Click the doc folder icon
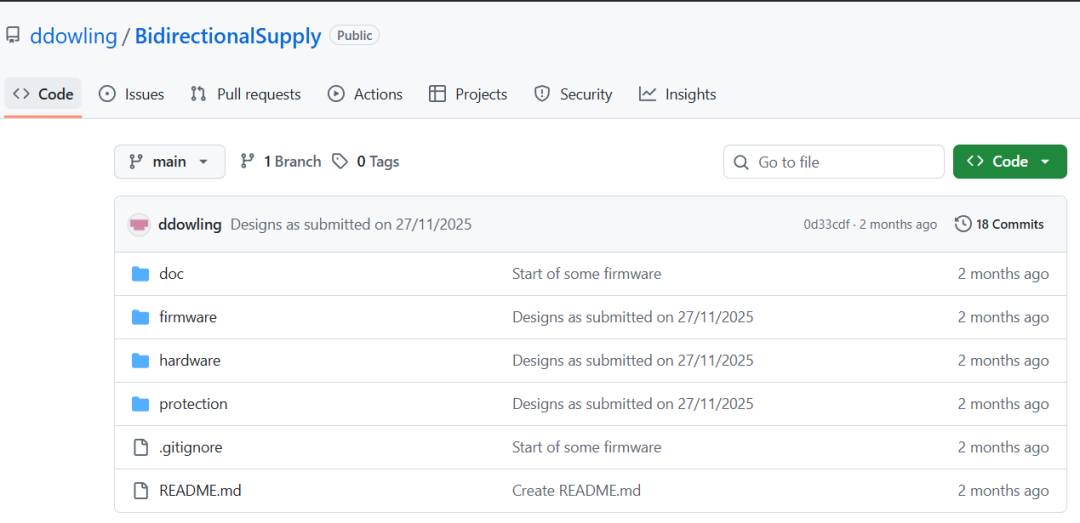Viewport: 1080px width, 523px height. pos(141,274)
